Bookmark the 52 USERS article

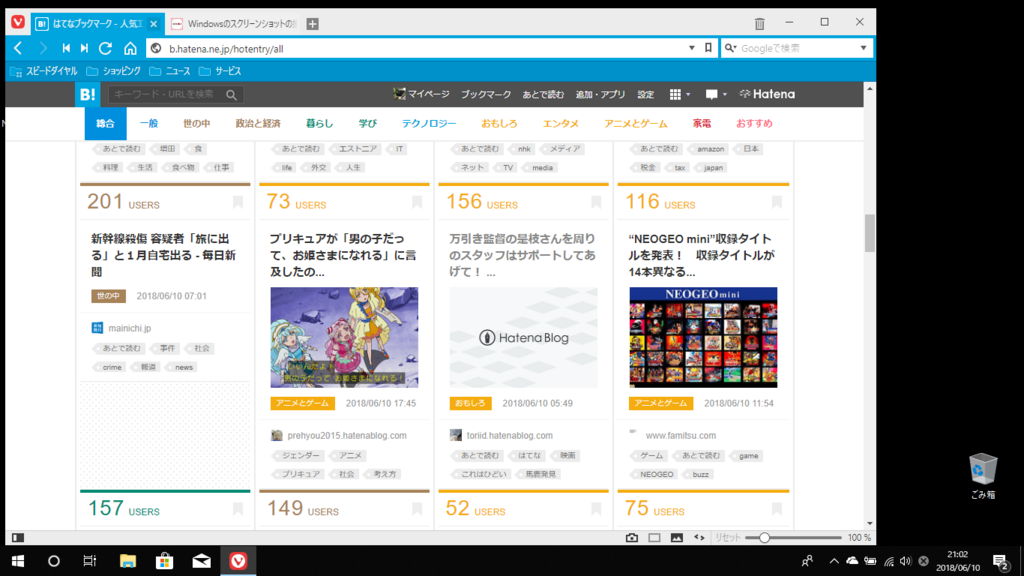pyautogui.click(x=596, y=509)
